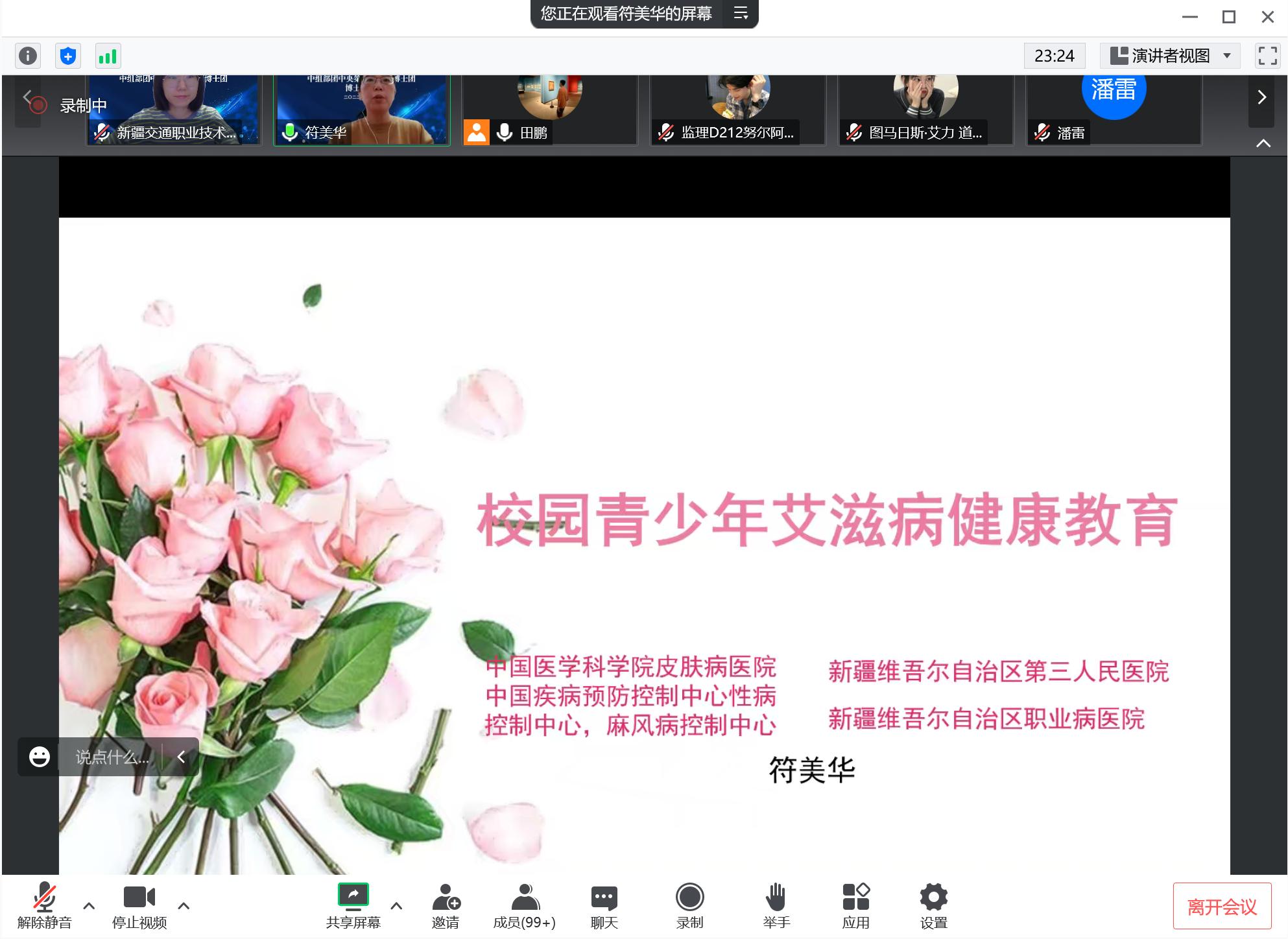This screenshot has width=1288, height=939.
Task: Click the Apps icon
Action: tap(855, 905)
